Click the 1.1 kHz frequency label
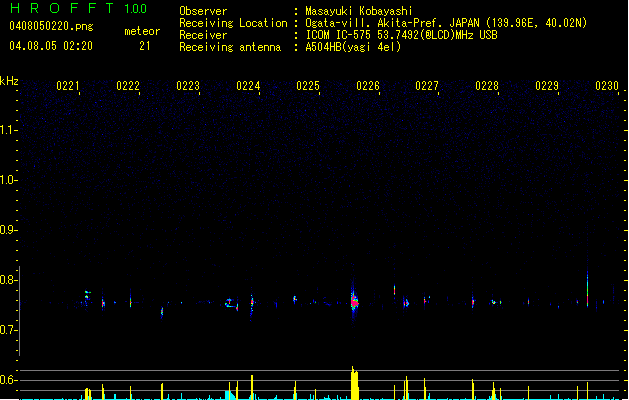 8,130
